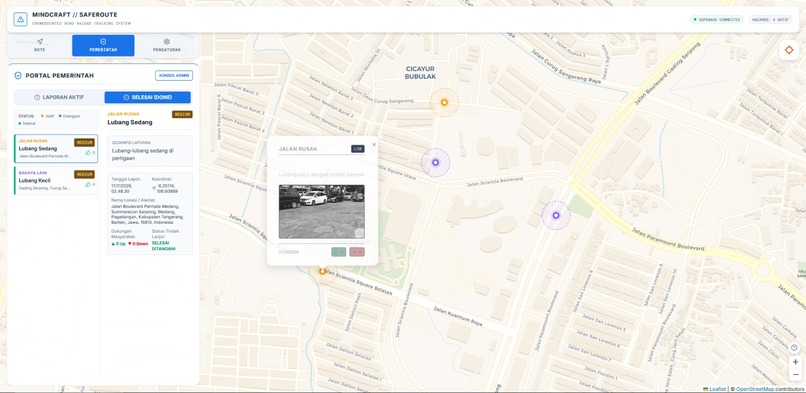
Task: Select the Lubang Sedang report card
Action: (56, 148)
